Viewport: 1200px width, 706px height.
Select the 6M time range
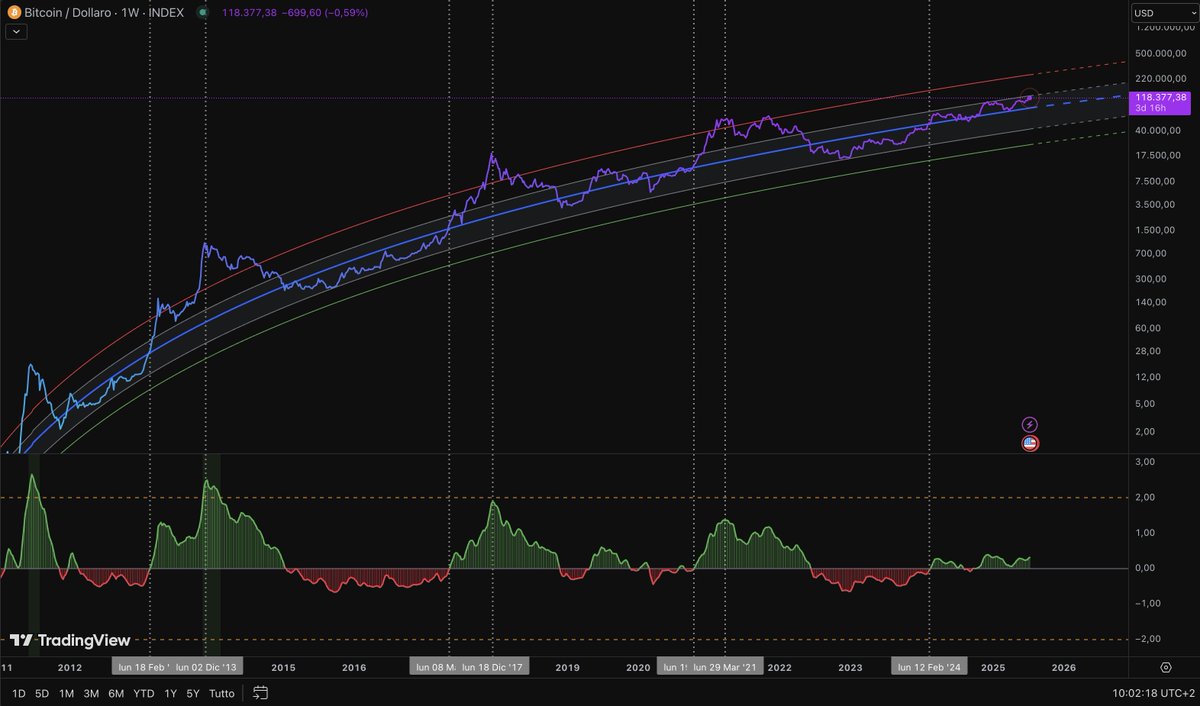click(116, 693)
